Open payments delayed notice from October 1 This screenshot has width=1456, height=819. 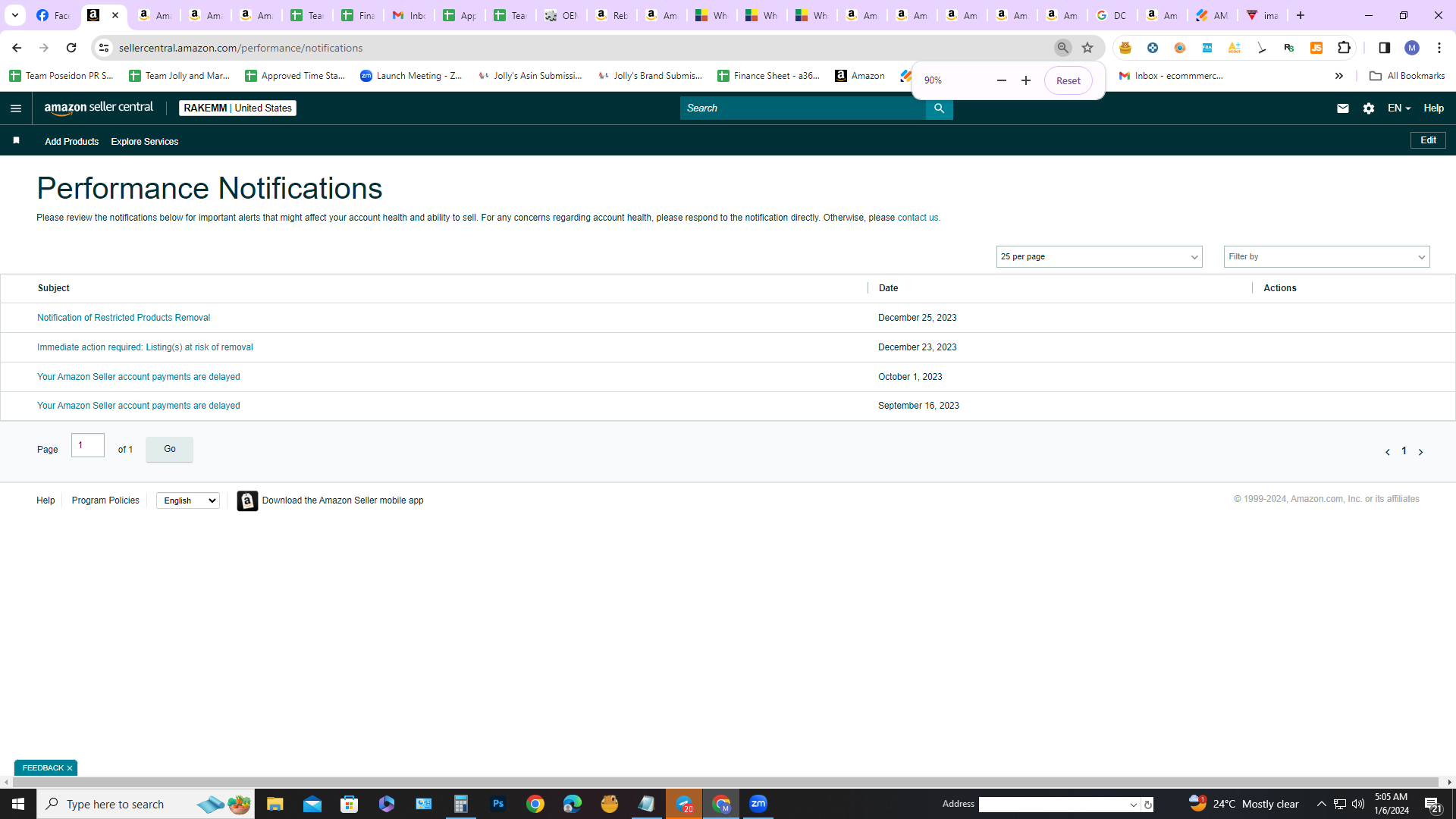pos(138,377)
